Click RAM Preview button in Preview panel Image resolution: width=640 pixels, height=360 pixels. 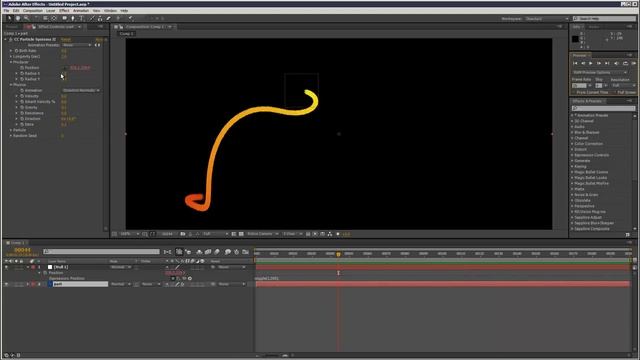[x=633, y=63]
